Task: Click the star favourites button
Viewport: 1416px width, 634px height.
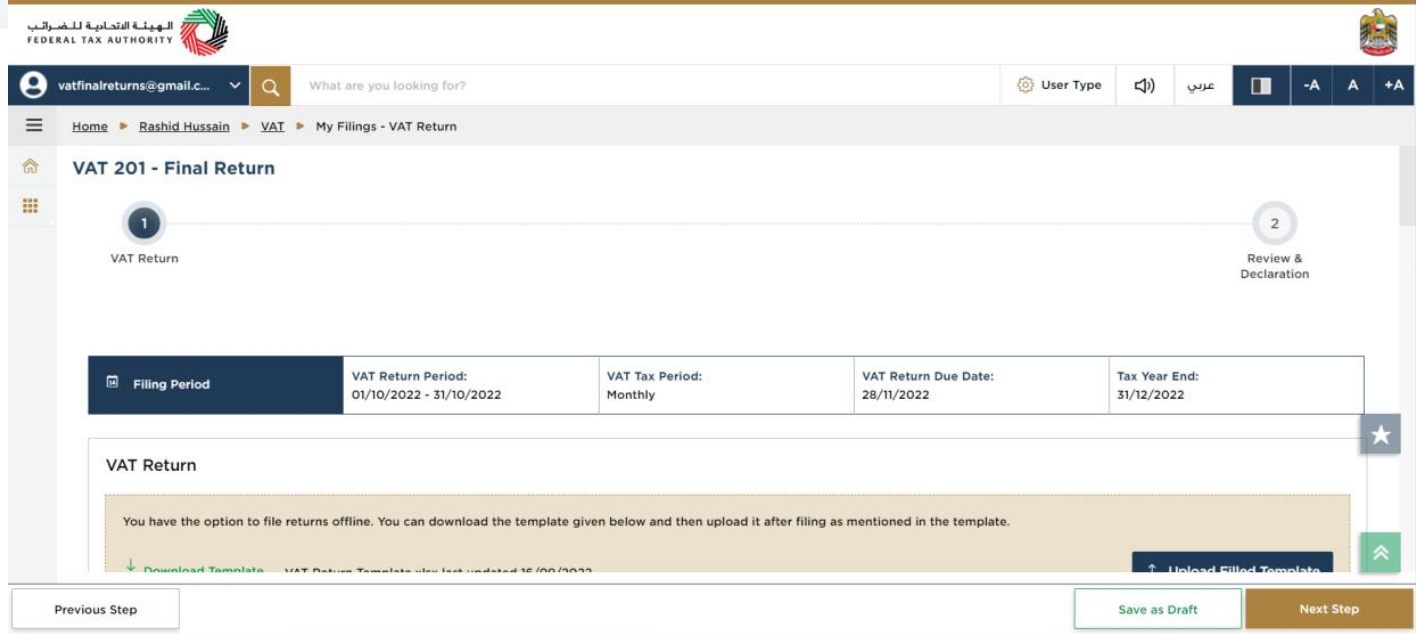Action: pos(1380,434)
